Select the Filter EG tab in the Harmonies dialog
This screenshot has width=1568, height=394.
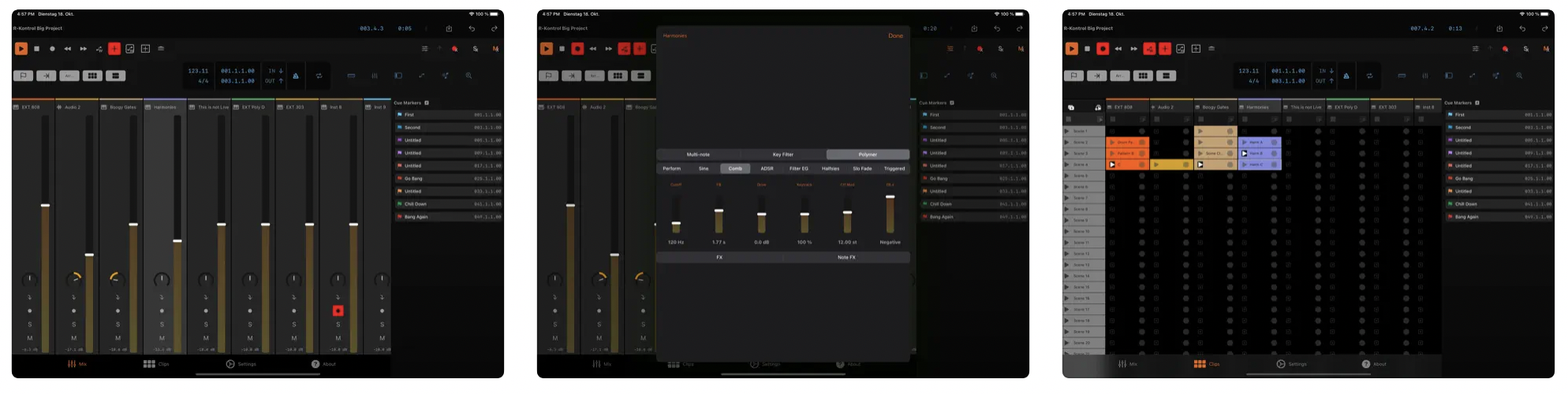click(799, 169)
